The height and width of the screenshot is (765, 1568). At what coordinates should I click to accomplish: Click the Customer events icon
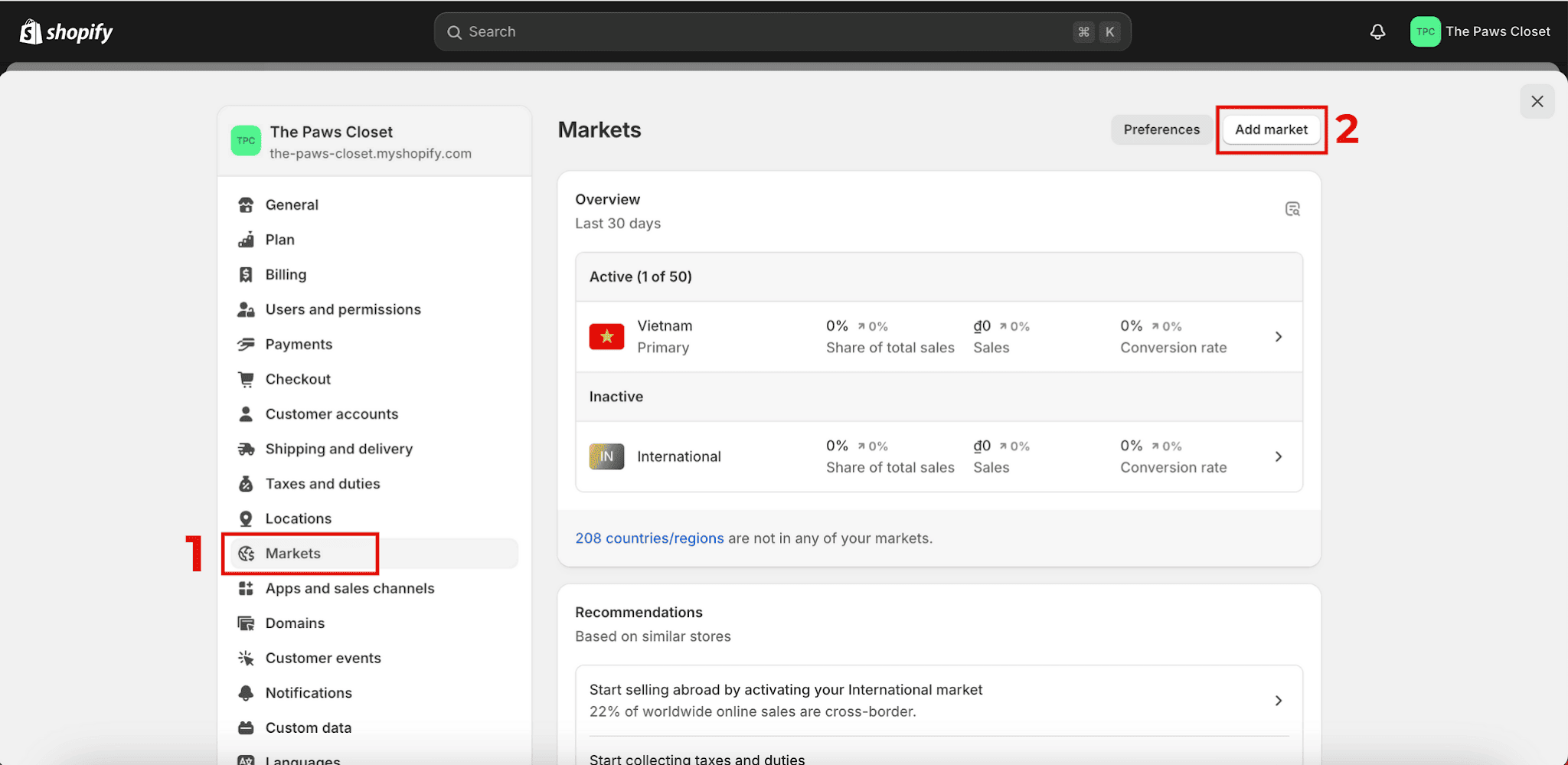[246, 658]
